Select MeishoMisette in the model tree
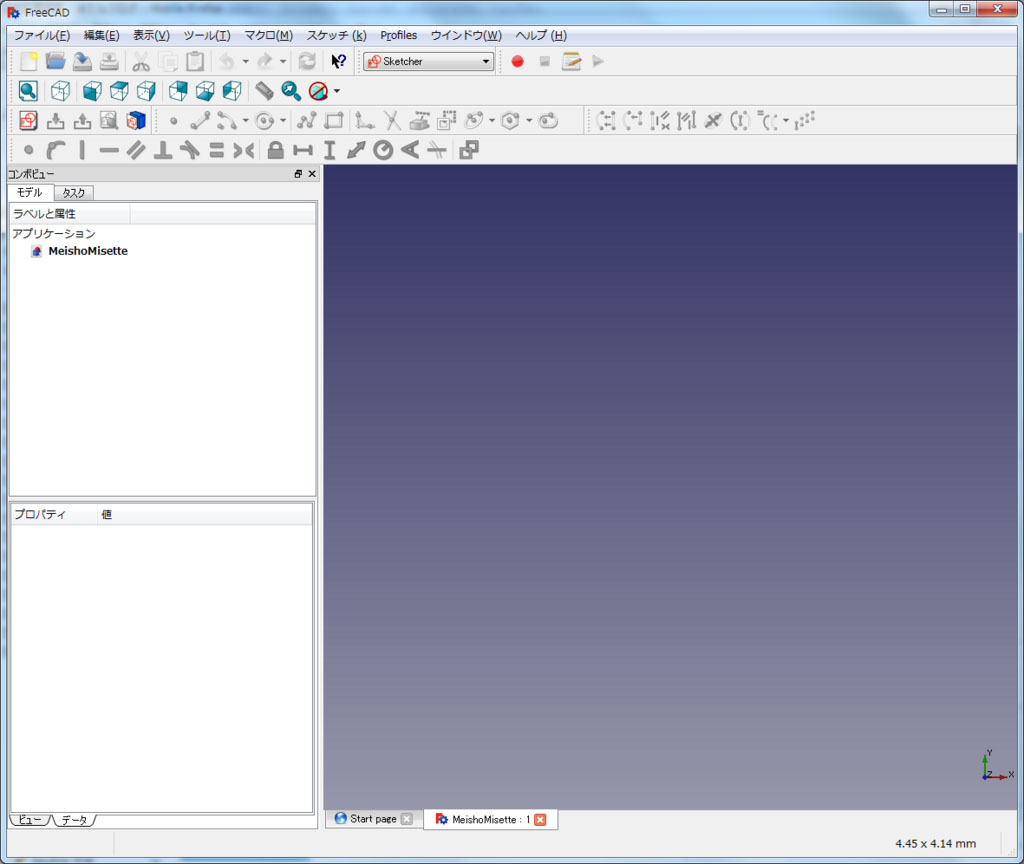The height and width of the screenshot is (864, 1024). [88, 251]
